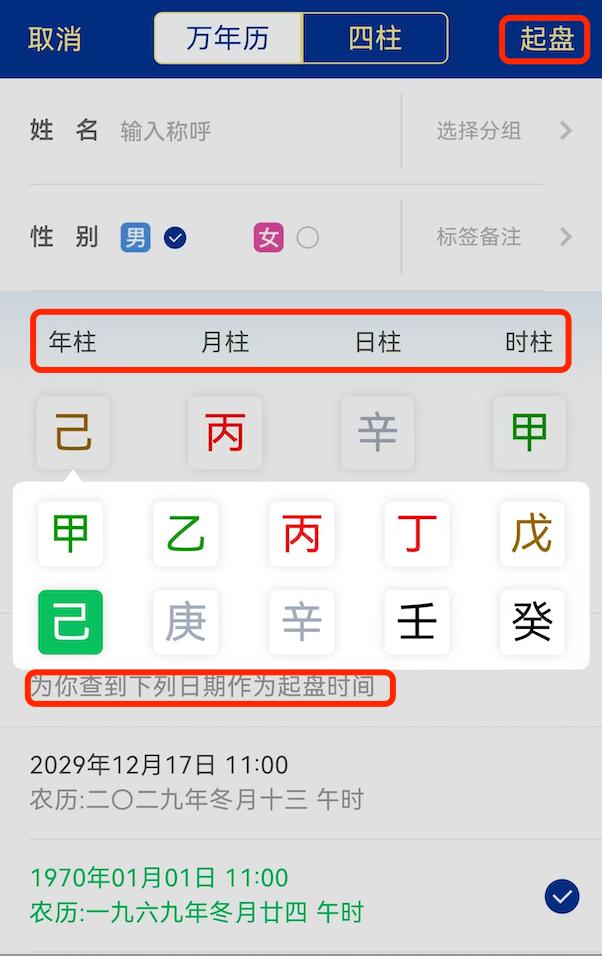This screenshot has width=602, height=956.
Task: Select the green 甲 stem tile in popup
Action: 70,533
